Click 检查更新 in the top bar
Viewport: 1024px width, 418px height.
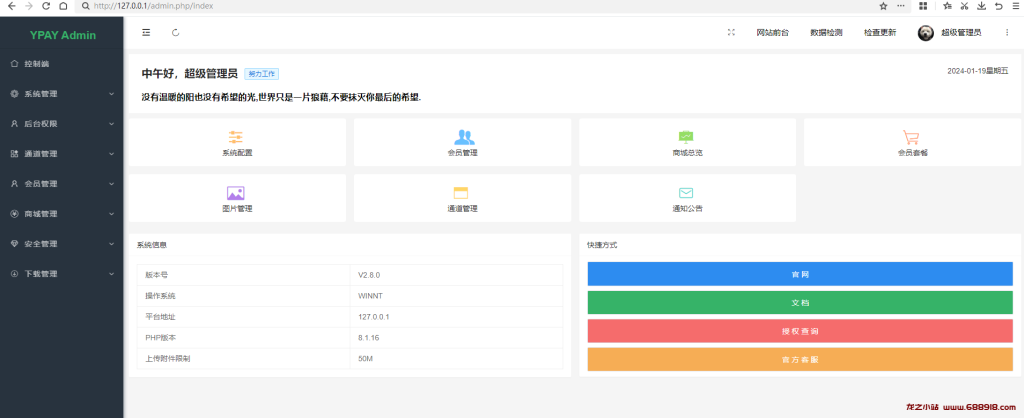click(x=880, y=33)
